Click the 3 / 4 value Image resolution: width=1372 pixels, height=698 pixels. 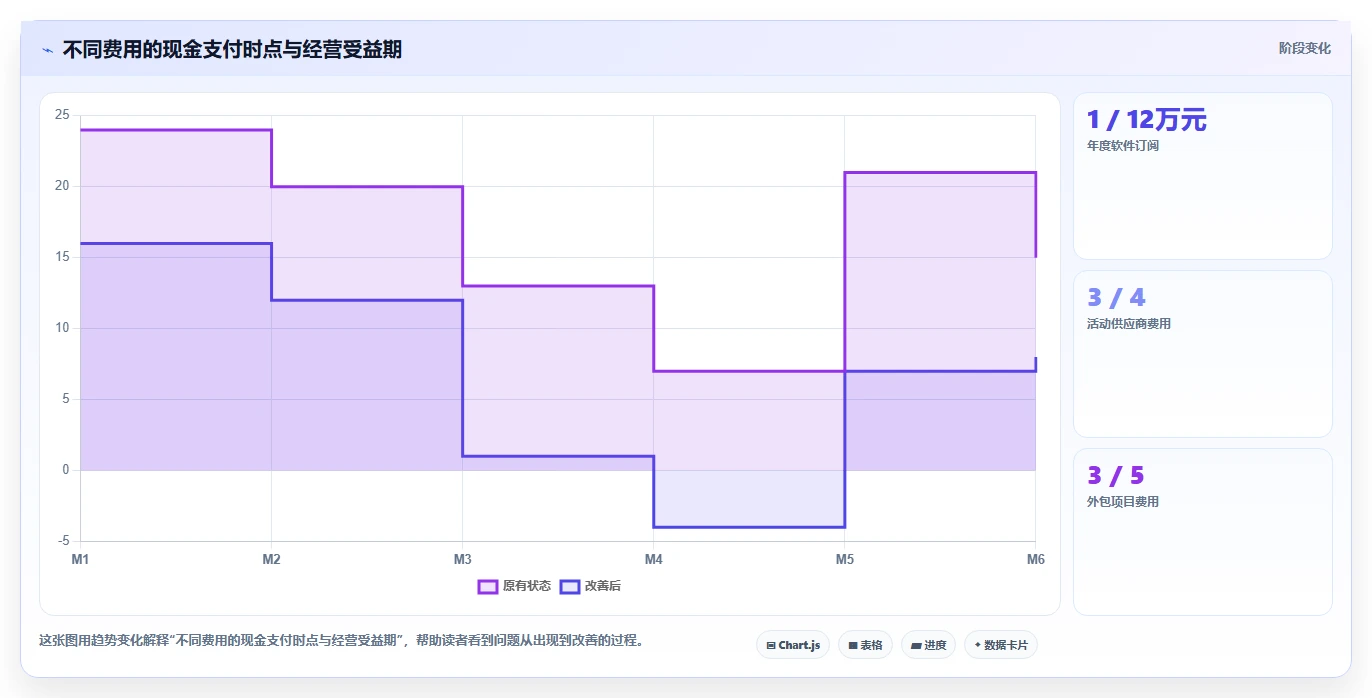1116,298
